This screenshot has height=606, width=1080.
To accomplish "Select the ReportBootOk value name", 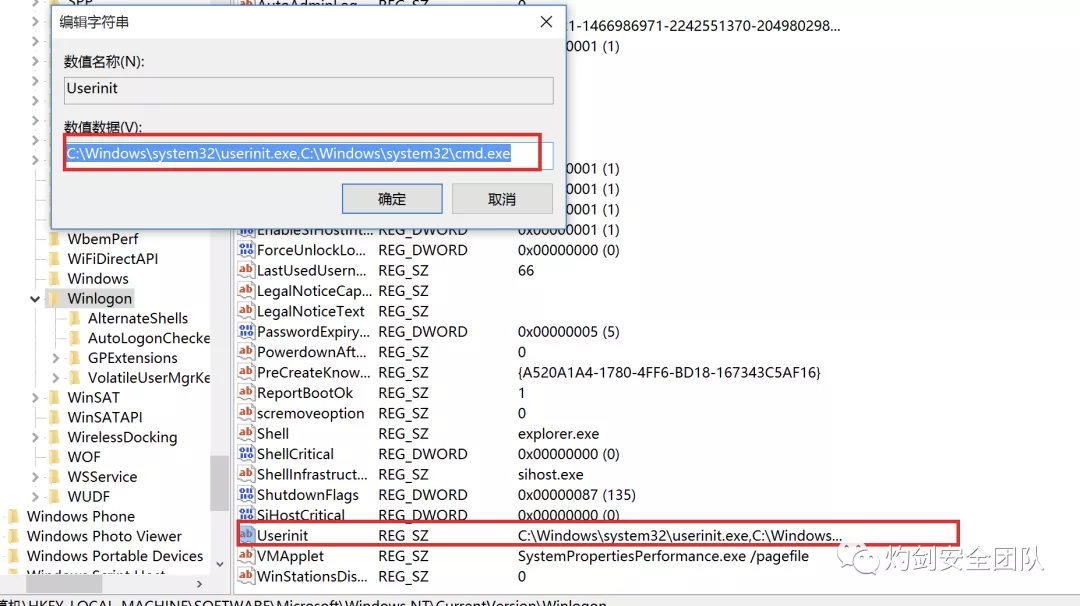I will [304, 393].
